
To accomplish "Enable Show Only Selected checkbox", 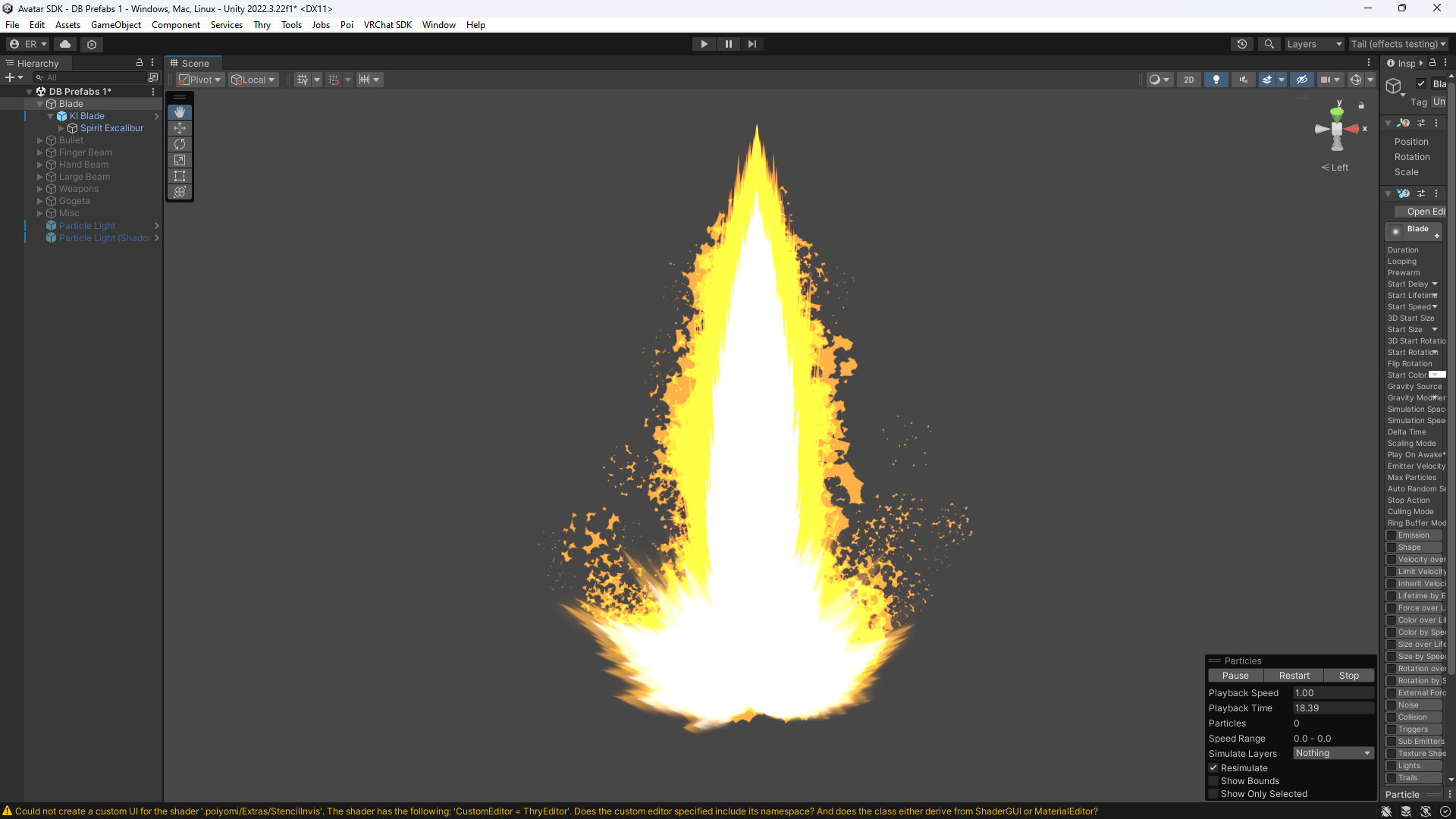I will [x=1213, y=794].
